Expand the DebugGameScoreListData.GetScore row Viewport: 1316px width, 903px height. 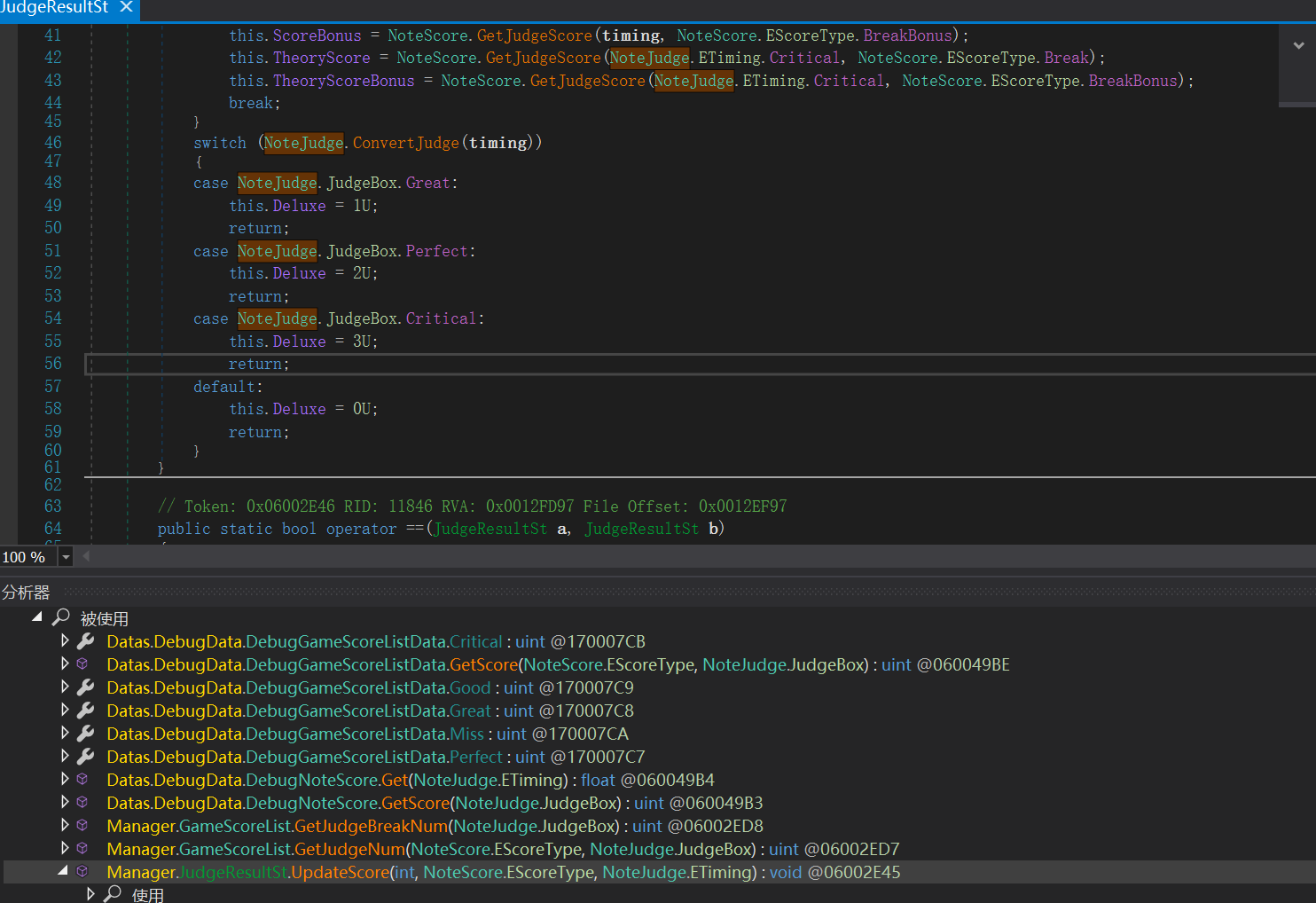(x=65, y=663)
